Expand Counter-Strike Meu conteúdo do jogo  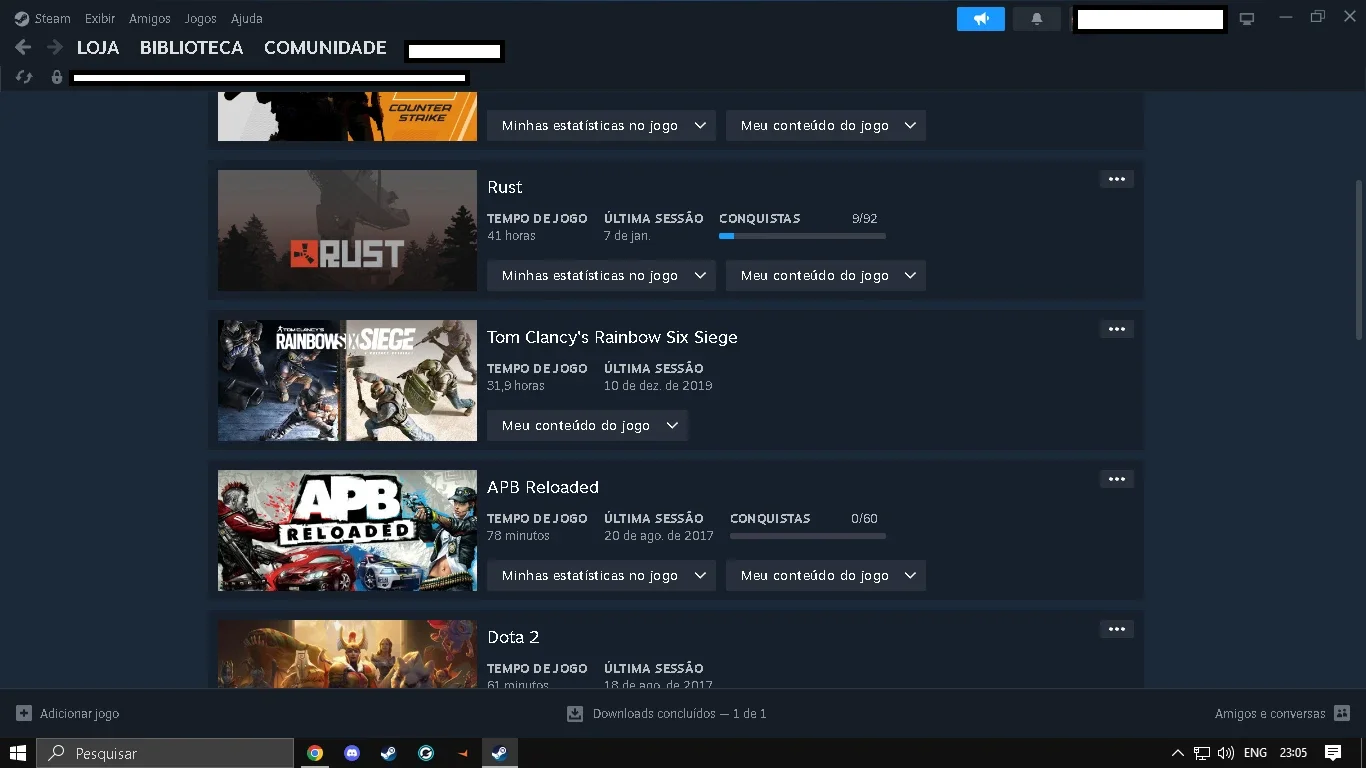tap(826, 125)
